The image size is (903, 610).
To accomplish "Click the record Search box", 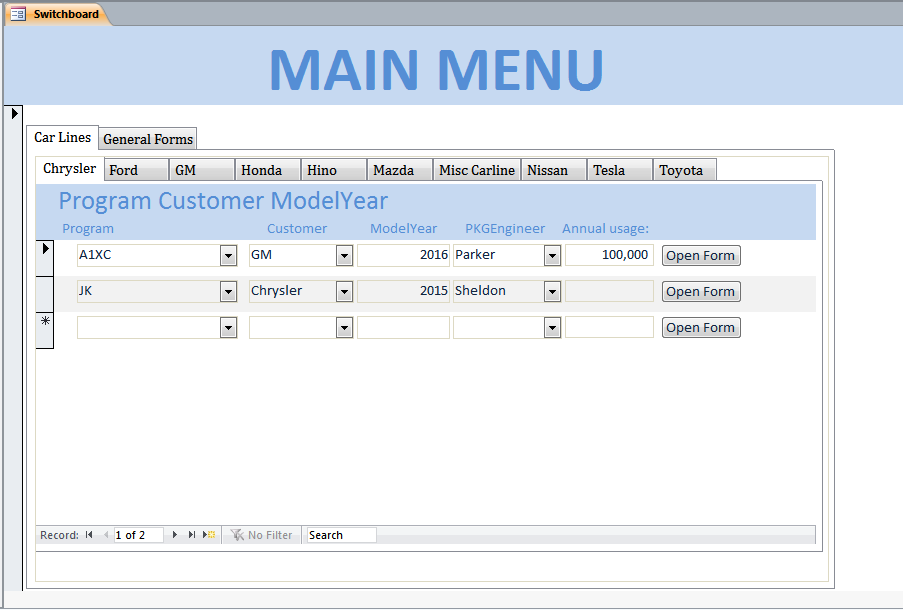I will tap(341, 535).
